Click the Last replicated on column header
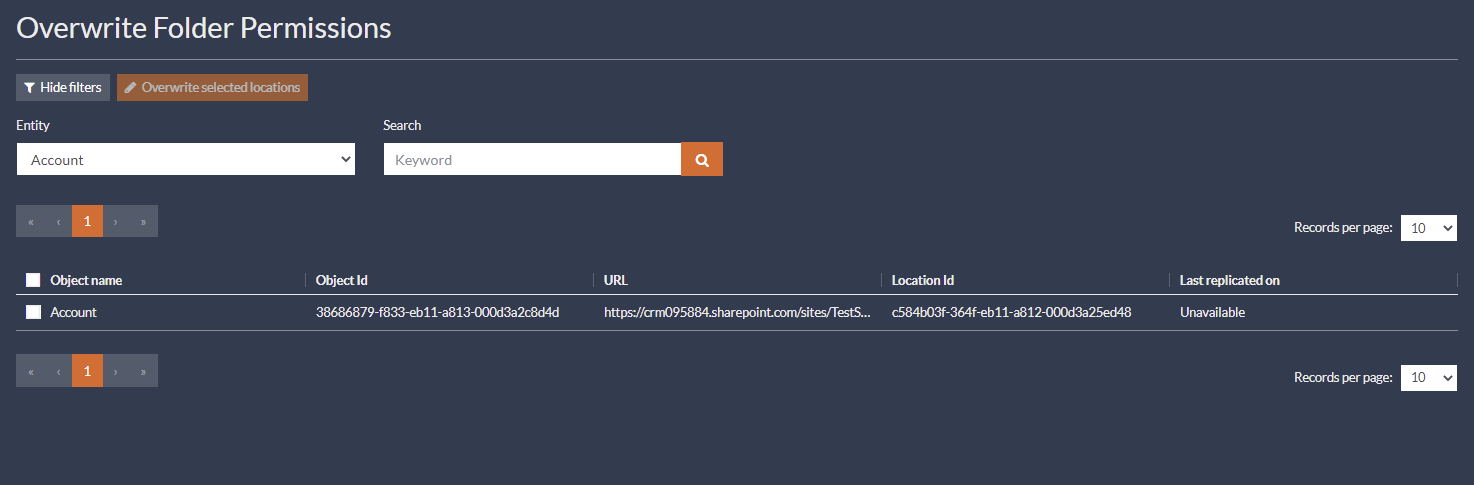Viewport: 1474px width, 485px height. click(1229, 280)
